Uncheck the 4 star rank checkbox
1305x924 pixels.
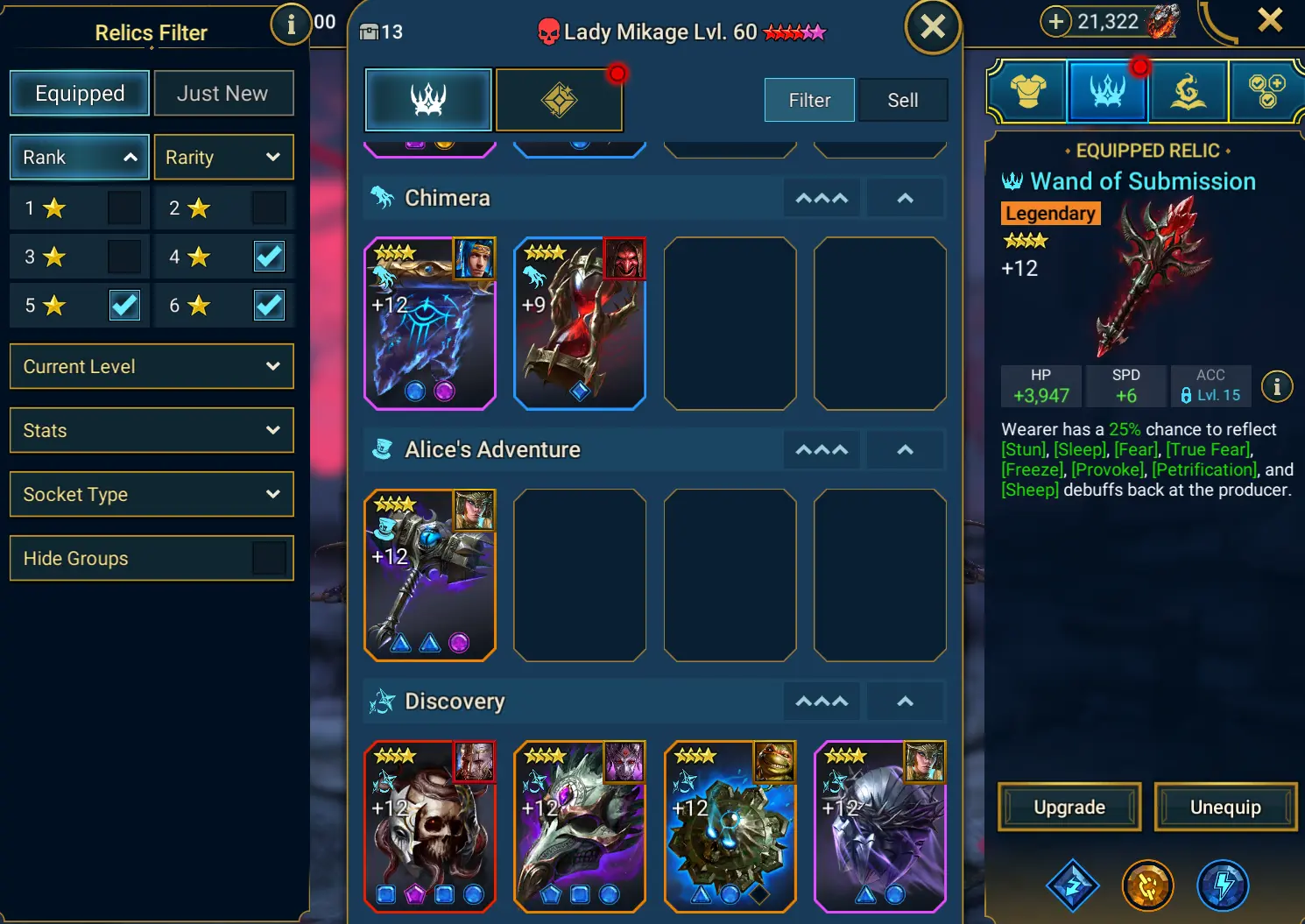tap(269, 257)
